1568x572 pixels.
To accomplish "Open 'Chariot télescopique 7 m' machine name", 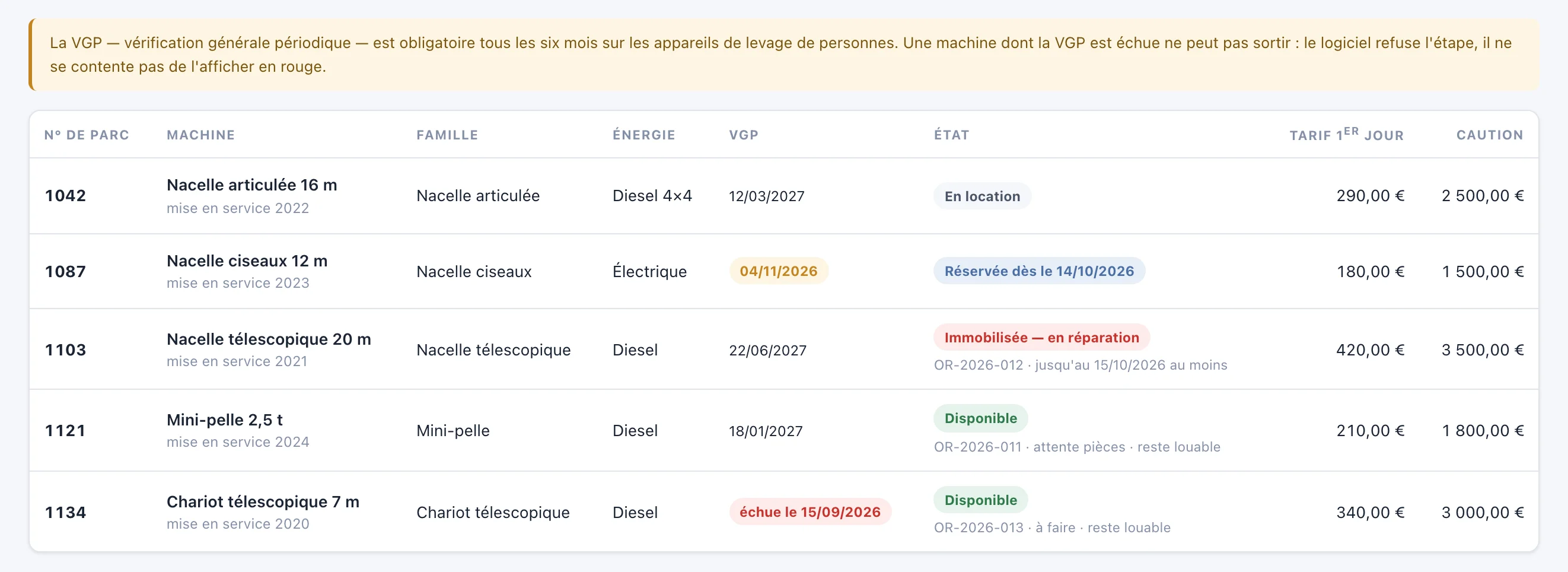I will click(263, 502).
